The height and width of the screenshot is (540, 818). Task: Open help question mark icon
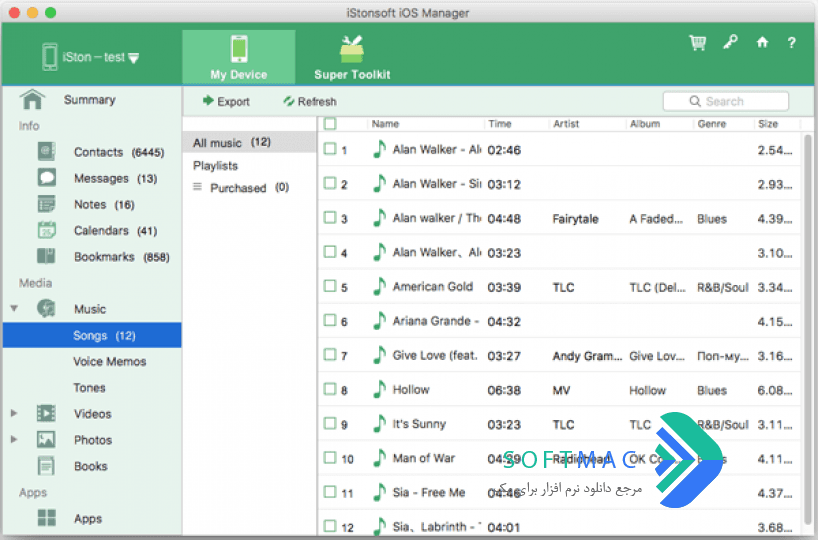click(x=791, y=43)
